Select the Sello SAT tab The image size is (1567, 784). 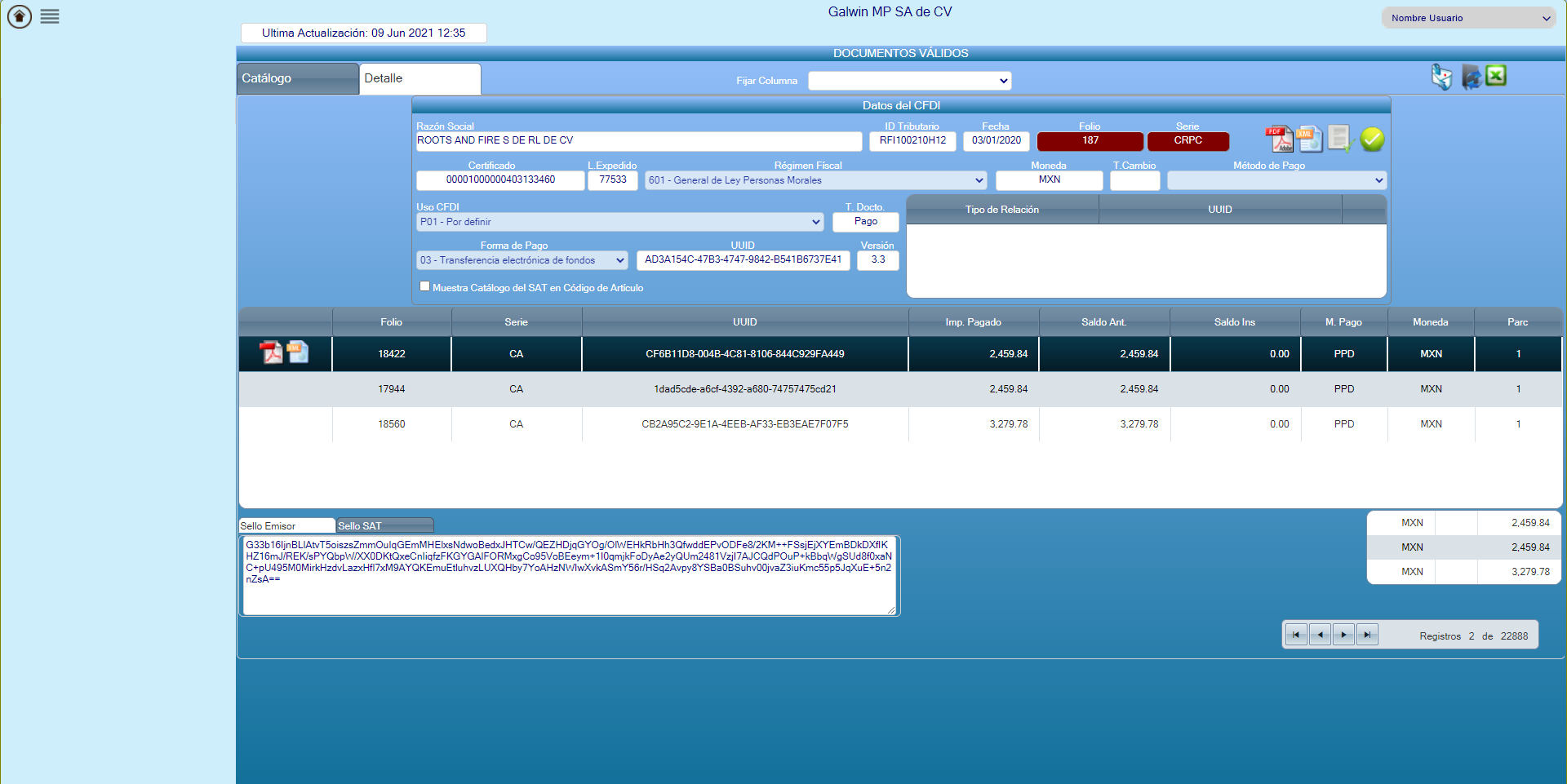click(x=384, y=526)
